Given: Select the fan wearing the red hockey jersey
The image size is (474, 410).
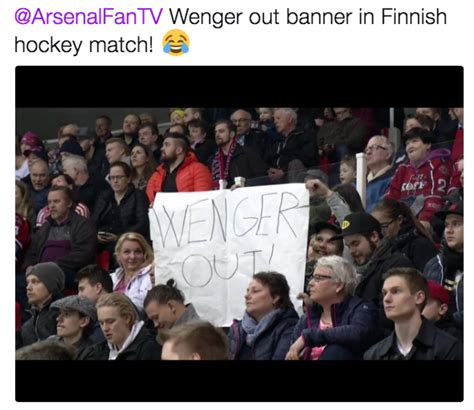Looking at the screenshot, I should (423, 173).
